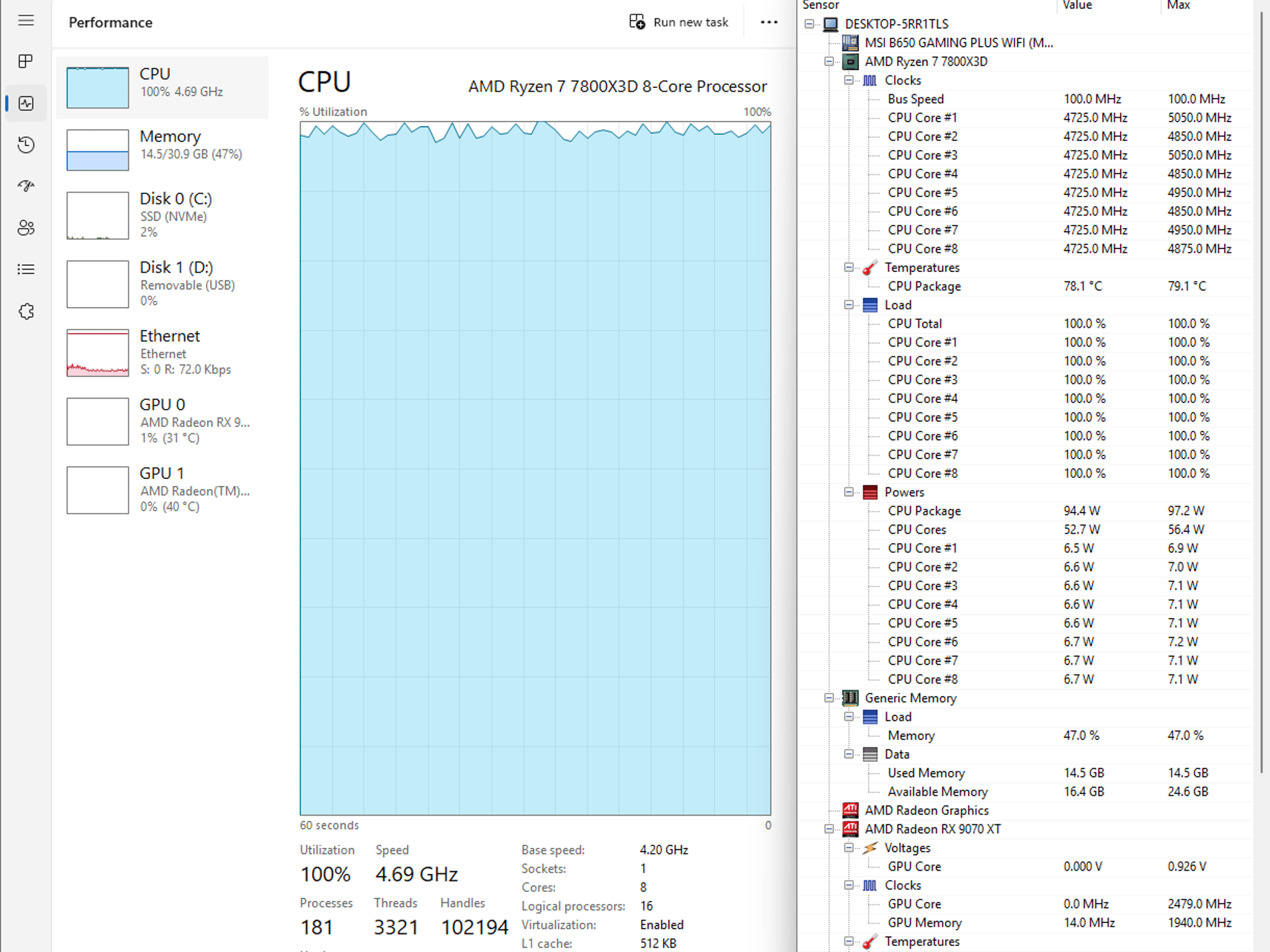Image resolution: width=1270 pixels, height=952 pixels.
Task: Select Disk 1 (D:) removable entry
Action: point(162,284)
